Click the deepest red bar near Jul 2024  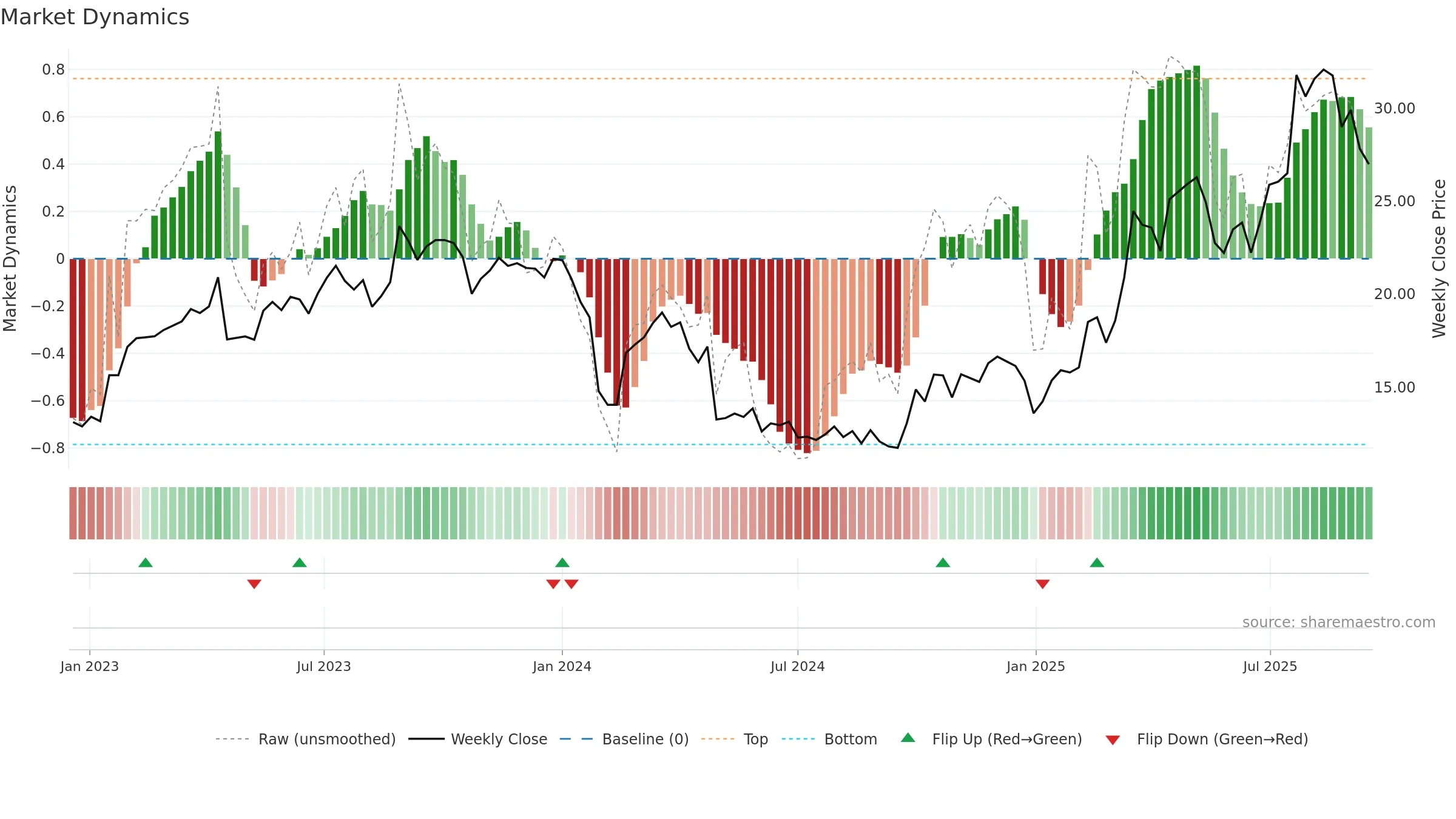[x=807, y=356]
